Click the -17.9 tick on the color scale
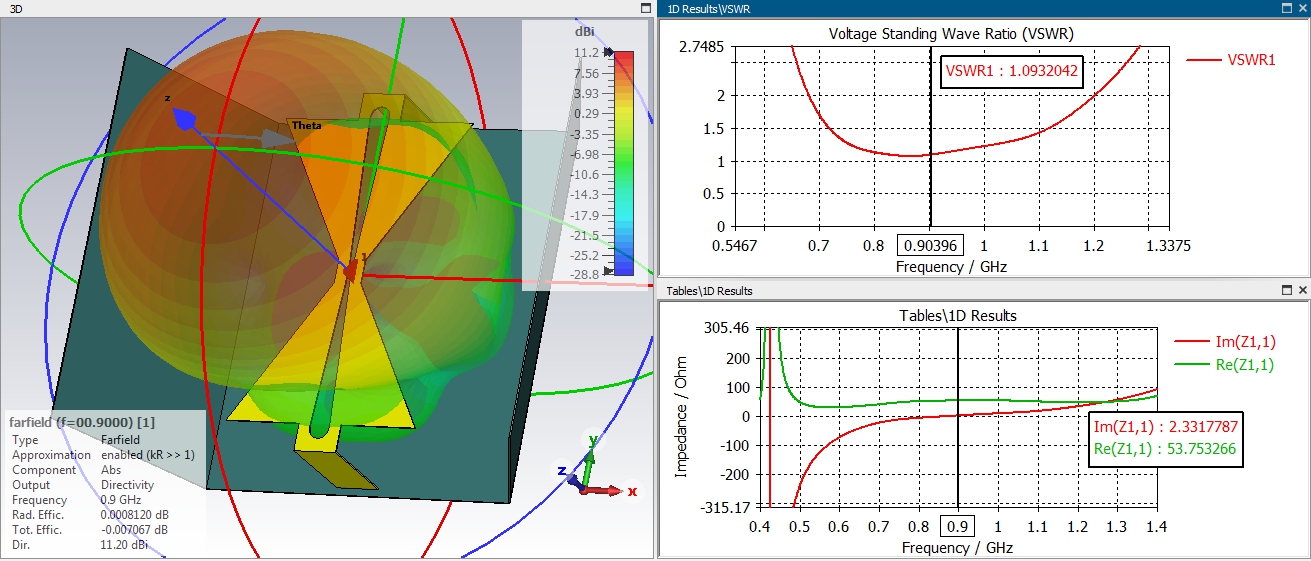The height and width of the screenshot is (561, 1311). point(587,215)
